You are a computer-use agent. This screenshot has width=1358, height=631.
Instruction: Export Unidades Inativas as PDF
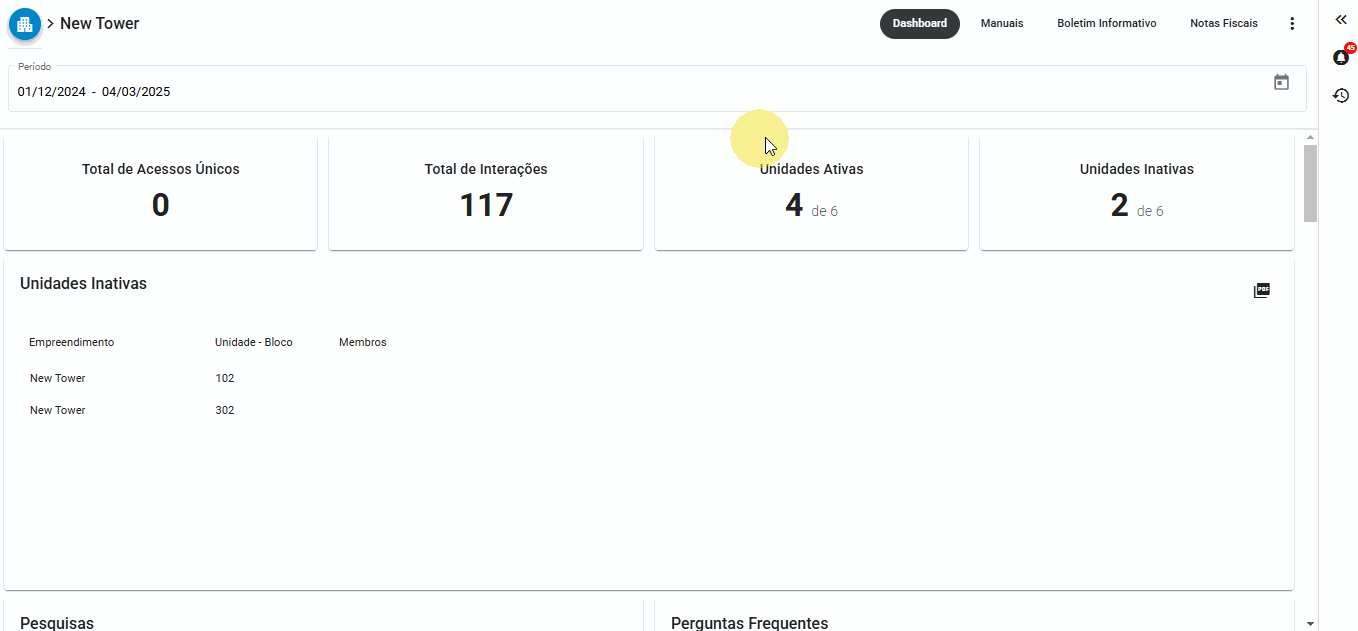1261,291
